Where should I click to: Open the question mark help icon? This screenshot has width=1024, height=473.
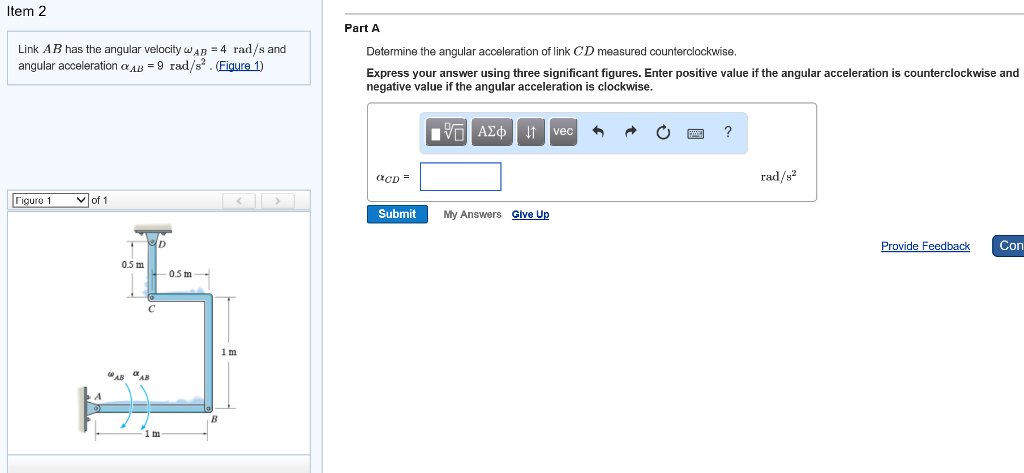point(728,132)
